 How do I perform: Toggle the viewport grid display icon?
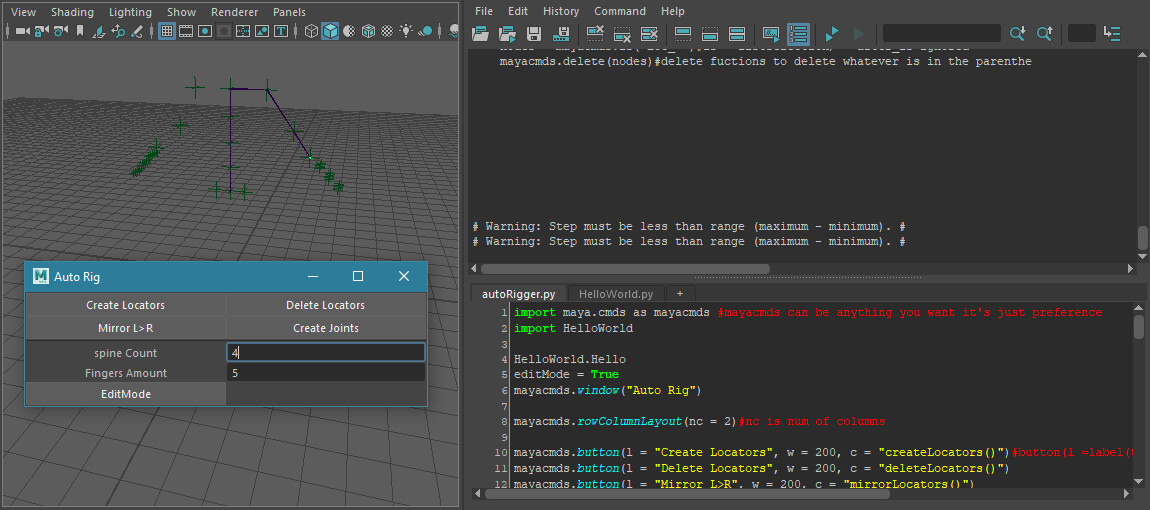tap(167, 32)
